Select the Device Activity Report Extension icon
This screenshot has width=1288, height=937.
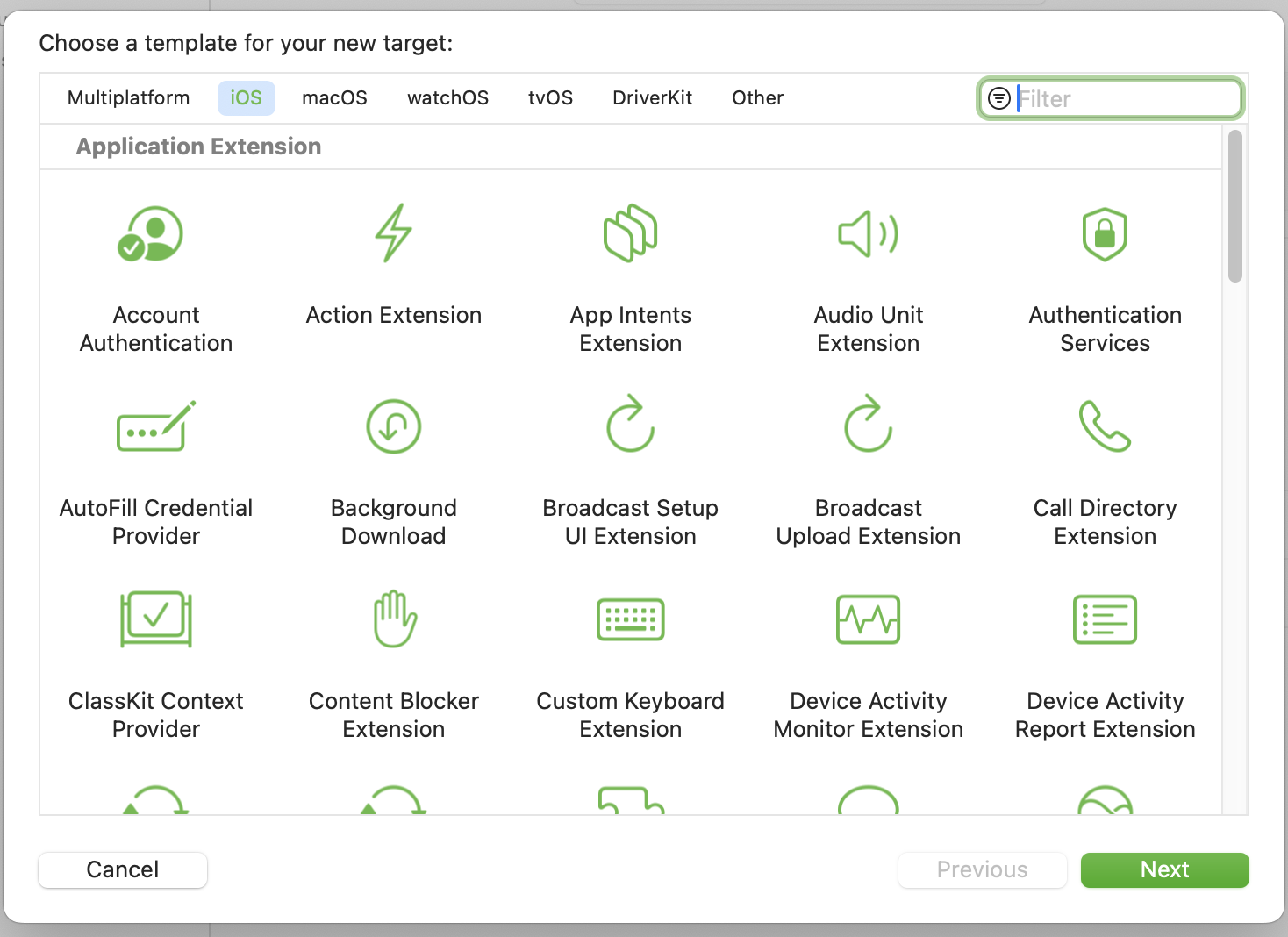pyautogui.click(x=1106, y=619)
